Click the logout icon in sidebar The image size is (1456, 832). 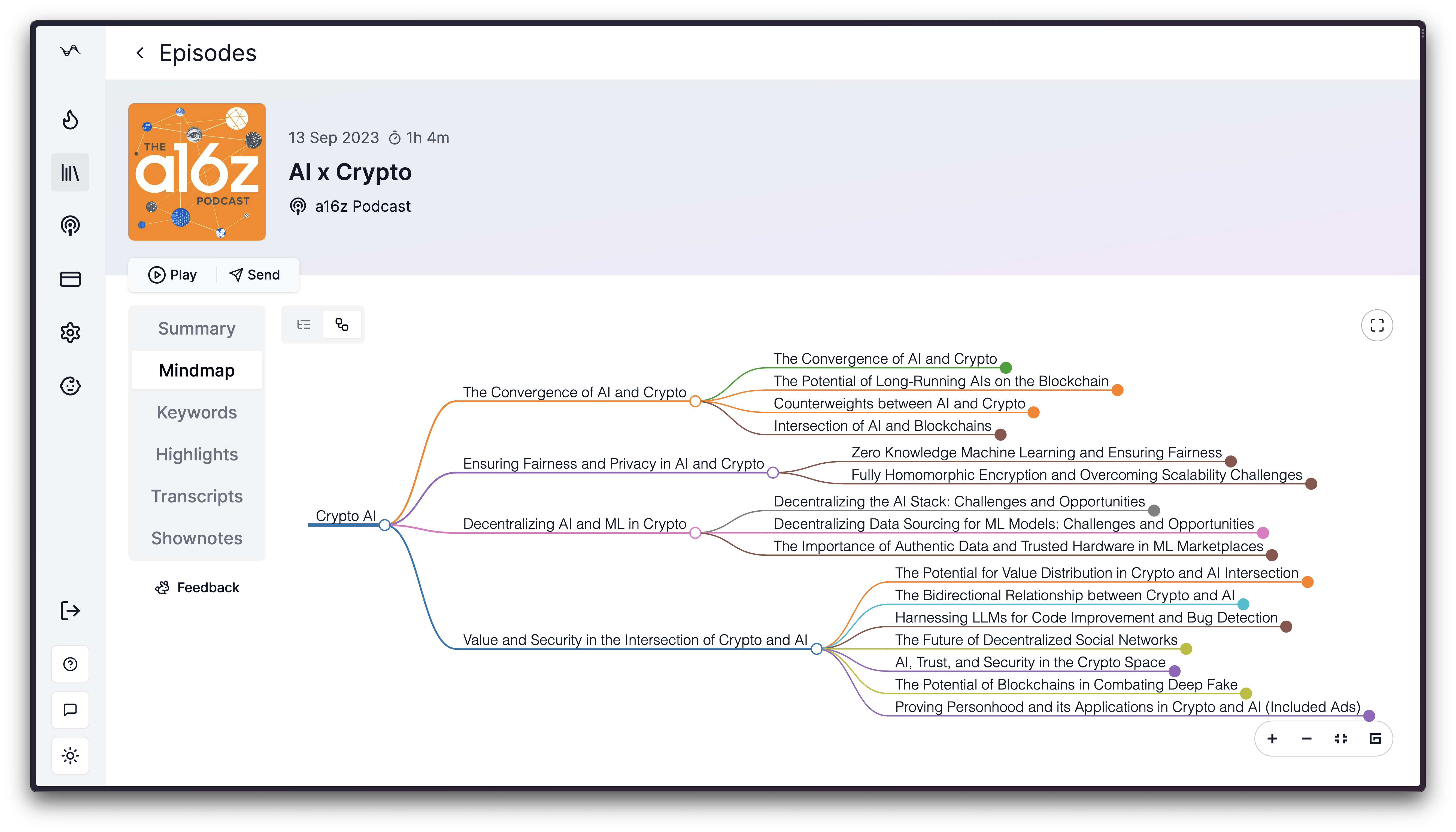coord(70,611)
